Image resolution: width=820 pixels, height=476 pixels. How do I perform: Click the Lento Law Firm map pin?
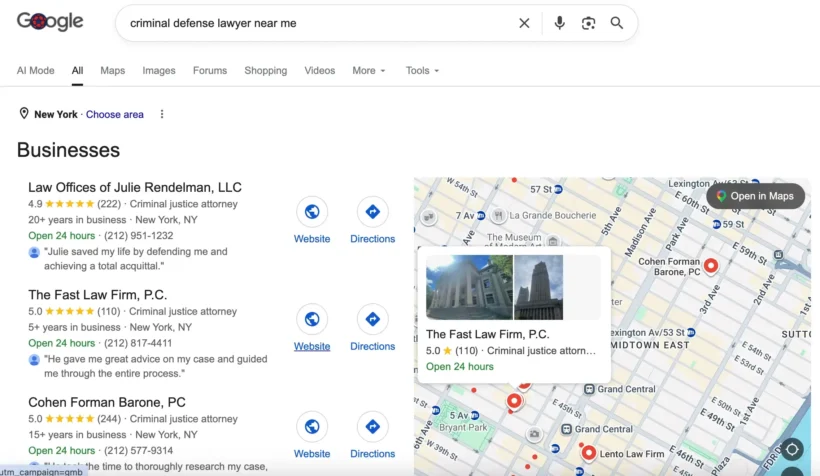click(588, 452)
